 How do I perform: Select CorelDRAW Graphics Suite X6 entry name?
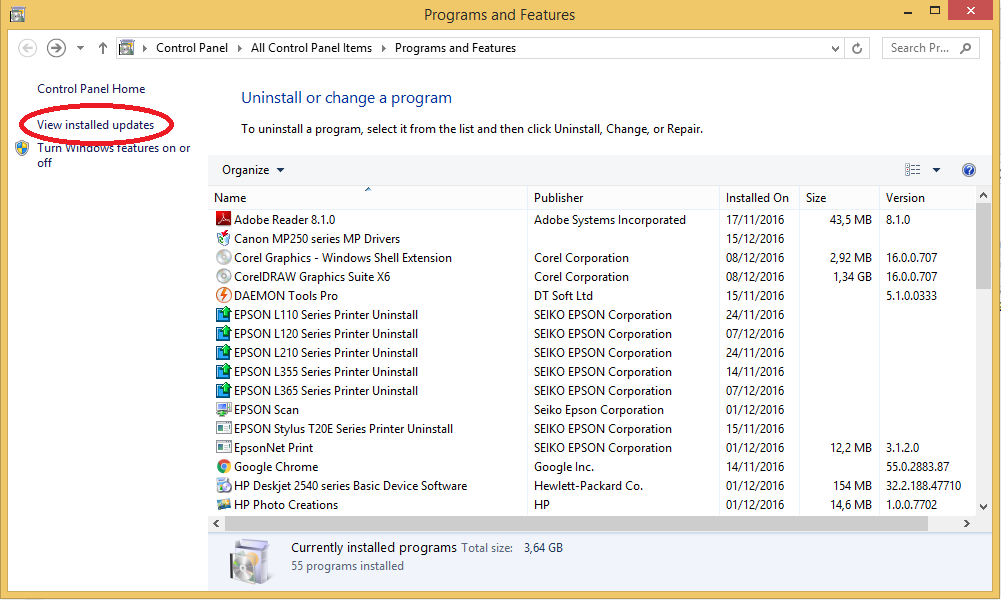click(x=312, y=276)
